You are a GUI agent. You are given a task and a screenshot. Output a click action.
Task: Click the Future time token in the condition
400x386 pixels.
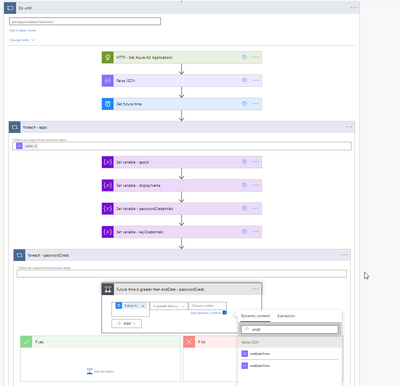[131, 306]
